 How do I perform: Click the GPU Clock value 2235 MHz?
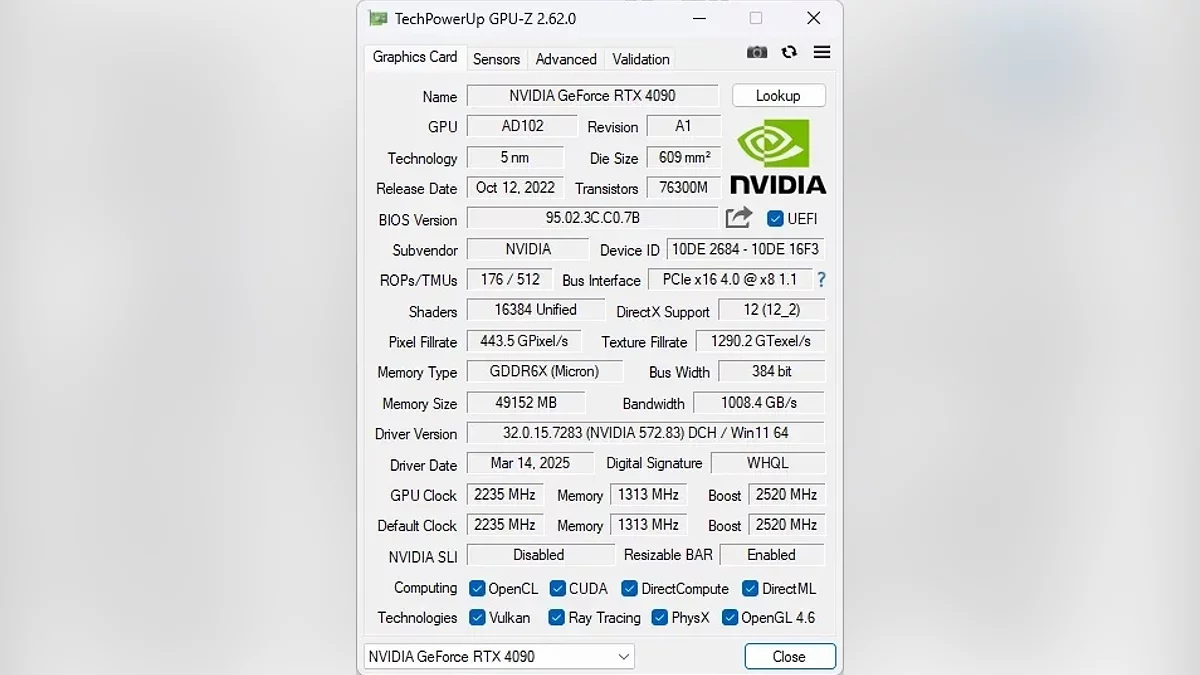pyautogui.click(x=505, y=494)
